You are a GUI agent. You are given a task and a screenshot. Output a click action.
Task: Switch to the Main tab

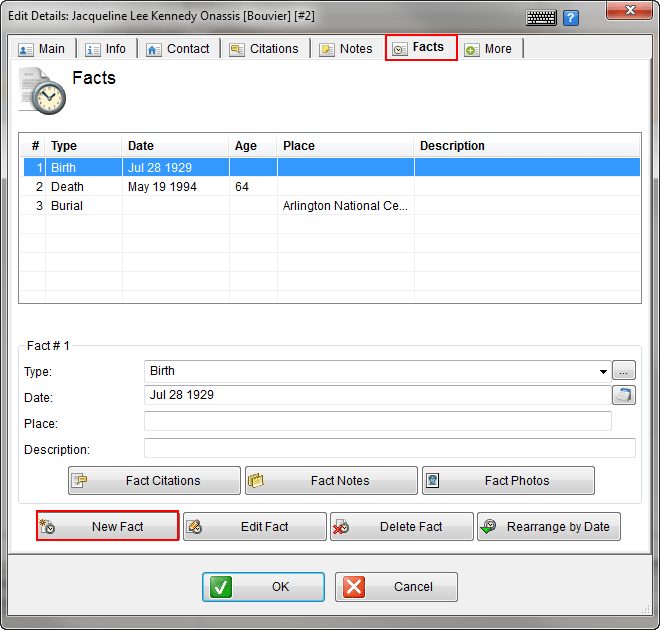42,49
